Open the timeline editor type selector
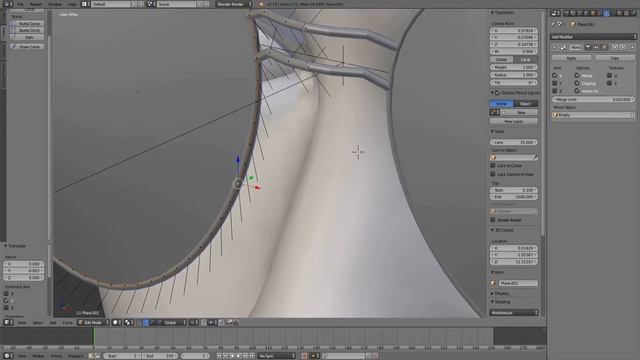The image size is (640, 360). (8, 356)
